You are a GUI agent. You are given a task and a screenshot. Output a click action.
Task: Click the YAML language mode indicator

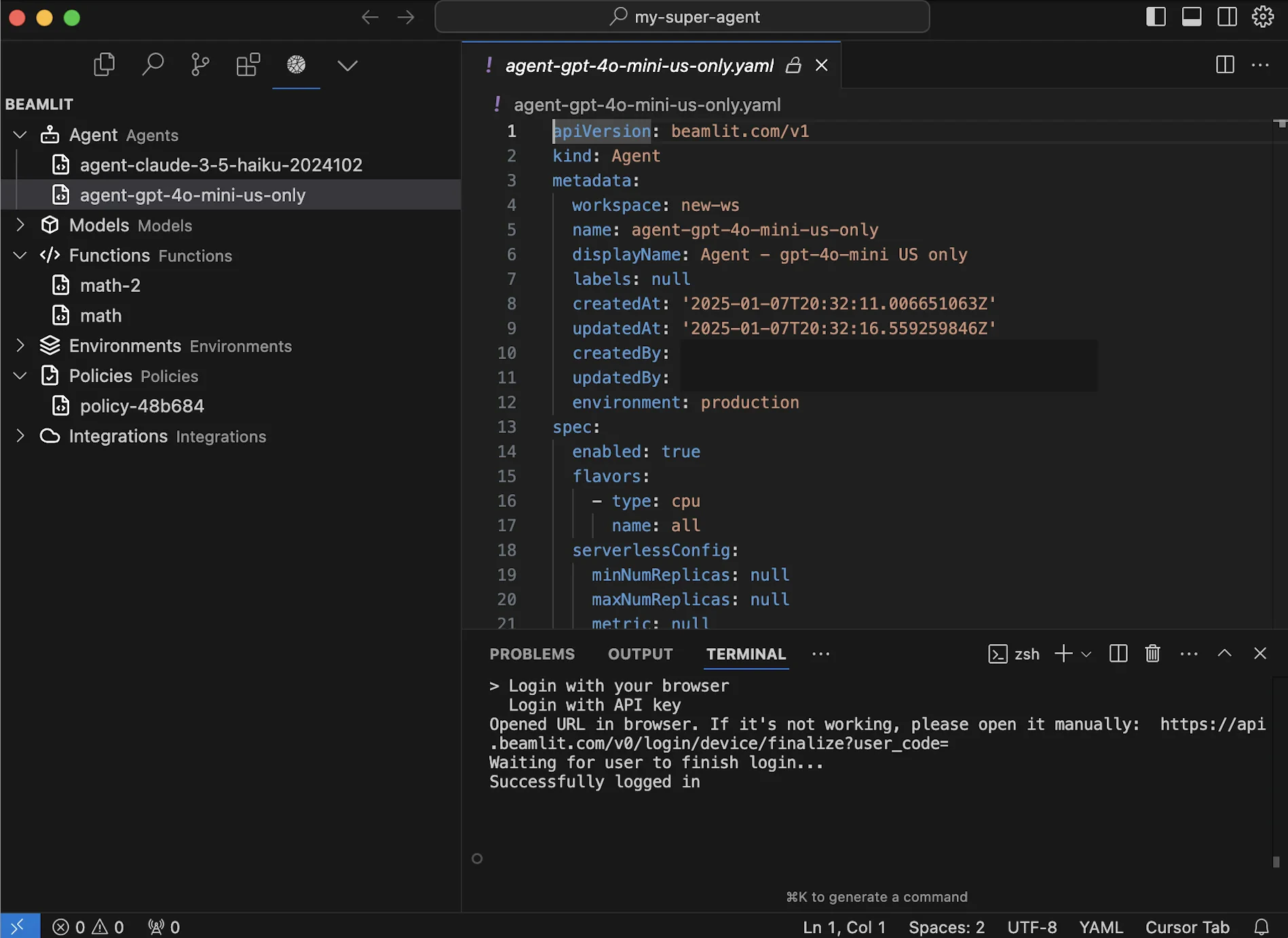coord(1101,926)
